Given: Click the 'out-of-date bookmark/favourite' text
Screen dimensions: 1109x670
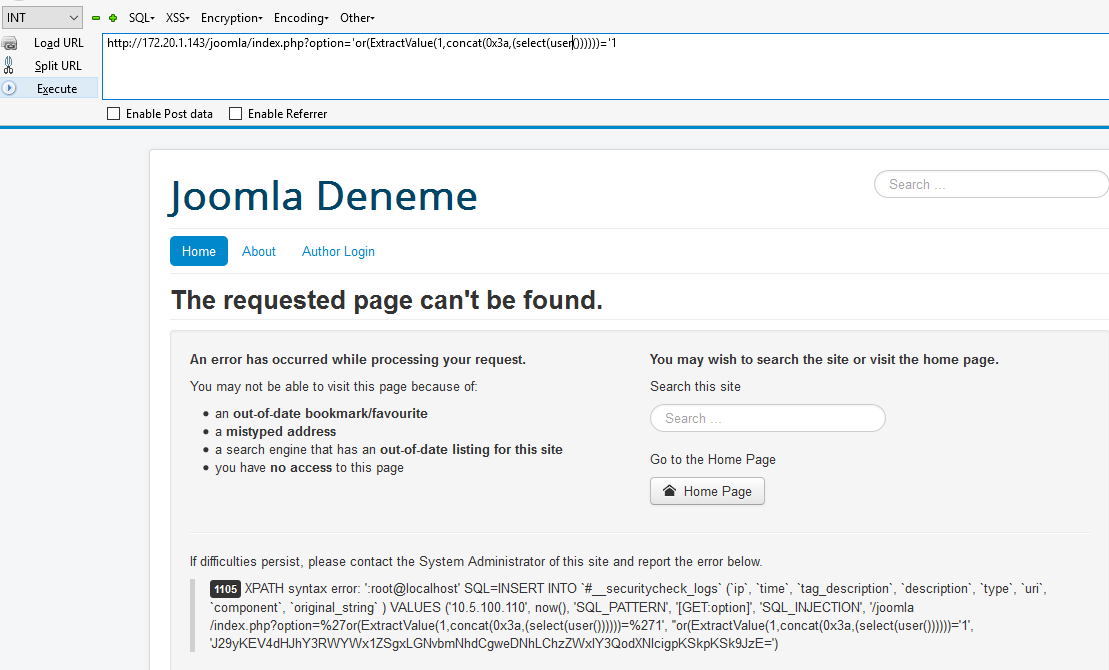Looking at the screenshot, I should click(x=330, y=413).
